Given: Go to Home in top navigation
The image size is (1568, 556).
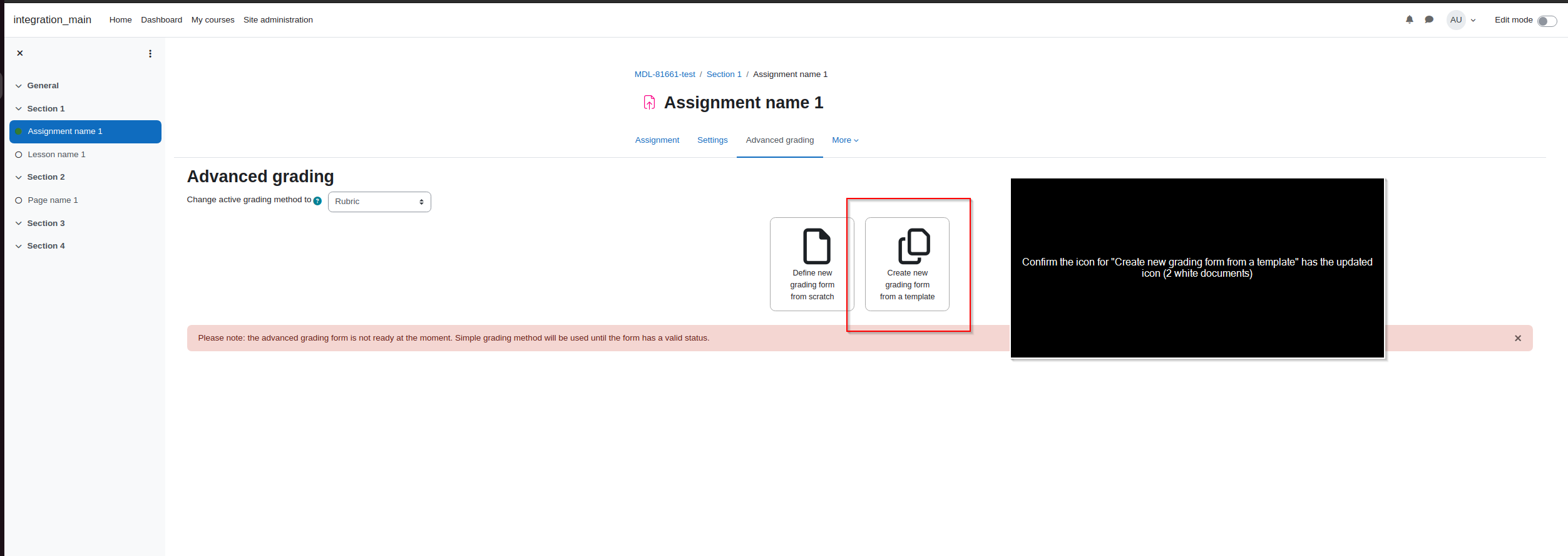Looking at the screenshot, I should tap(120, 20).
